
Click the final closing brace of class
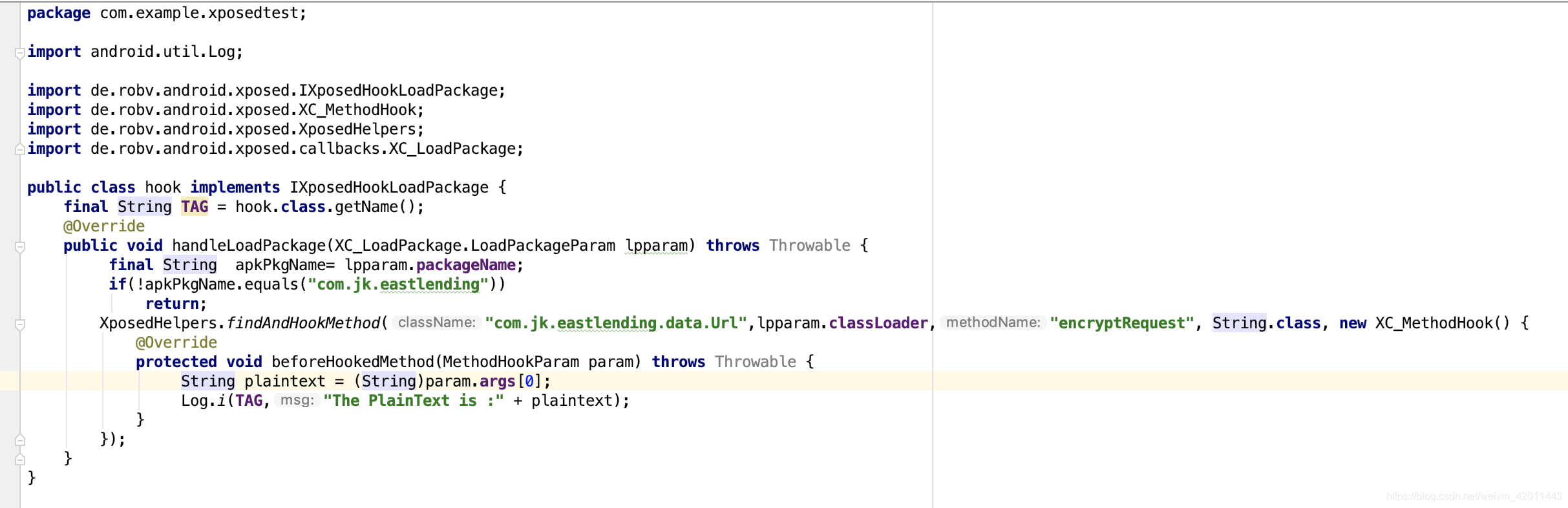(32, 478)
